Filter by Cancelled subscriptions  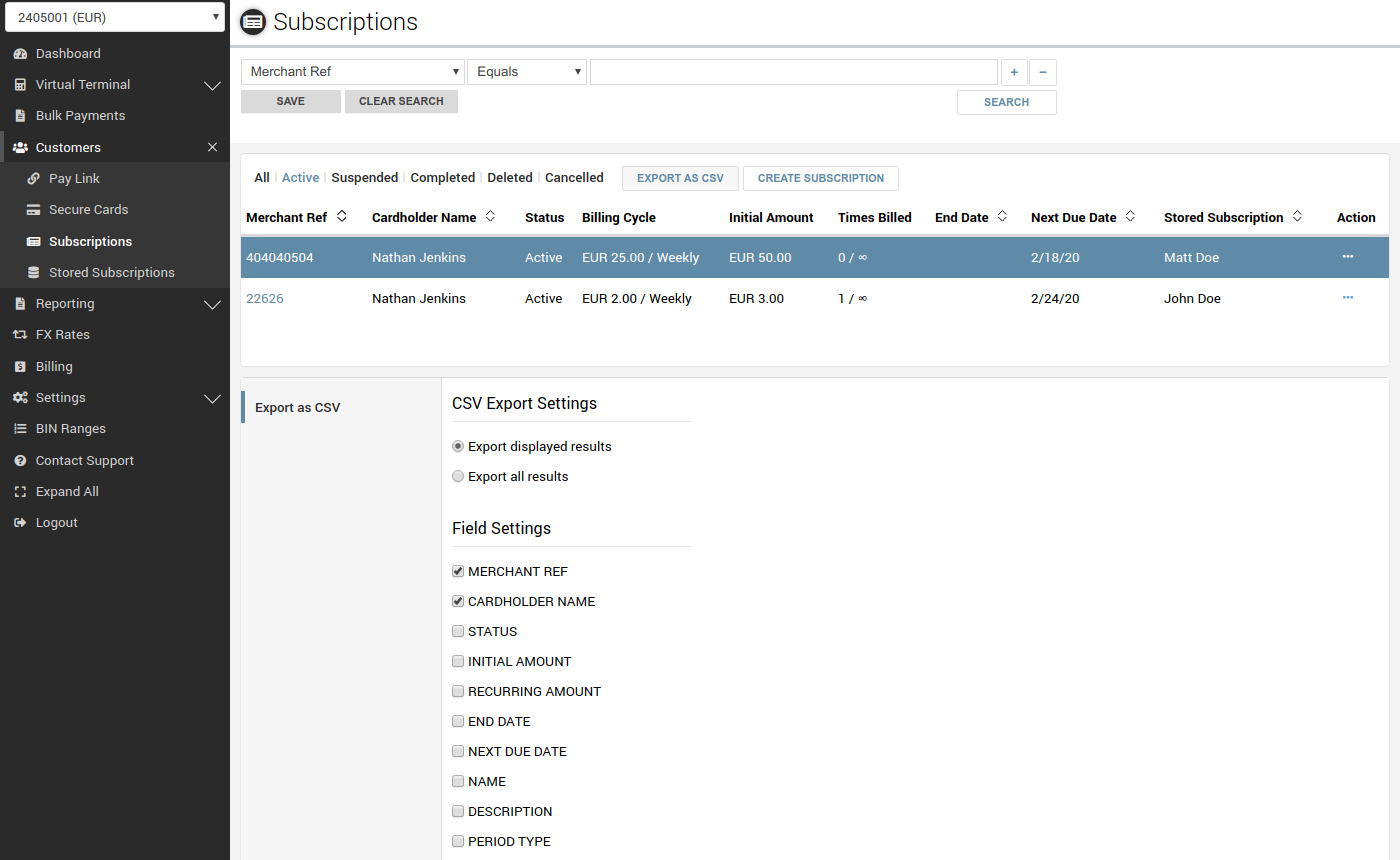574,178
